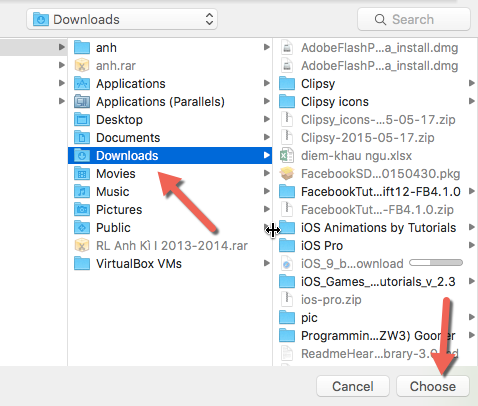478x406 pixels.
Task: Click the iOS_9_b download file icon
Action: click(x=287, y=263)
